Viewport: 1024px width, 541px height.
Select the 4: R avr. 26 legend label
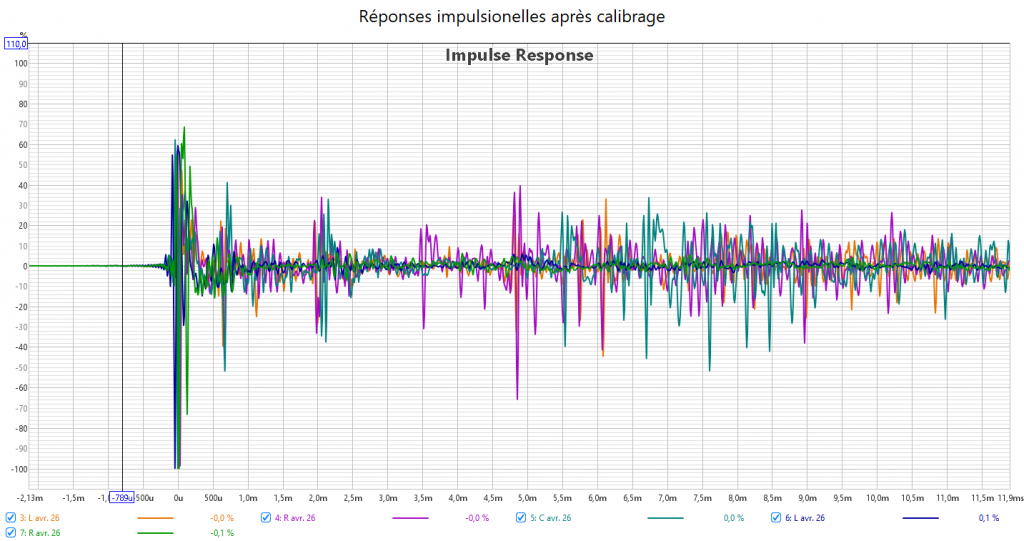[x=295, y=518]
